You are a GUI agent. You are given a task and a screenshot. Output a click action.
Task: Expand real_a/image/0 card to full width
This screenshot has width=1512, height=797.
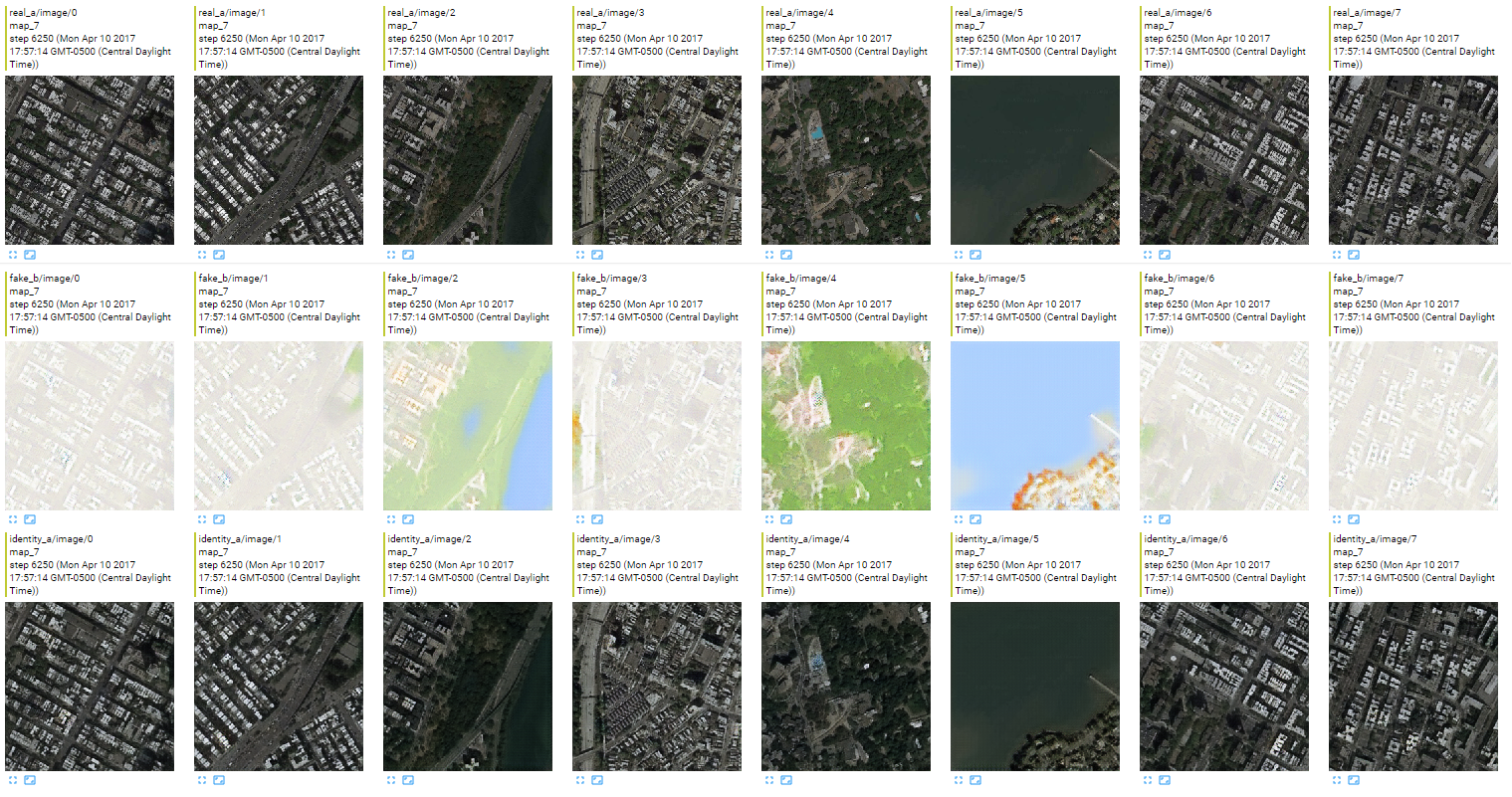pos(13,255)
